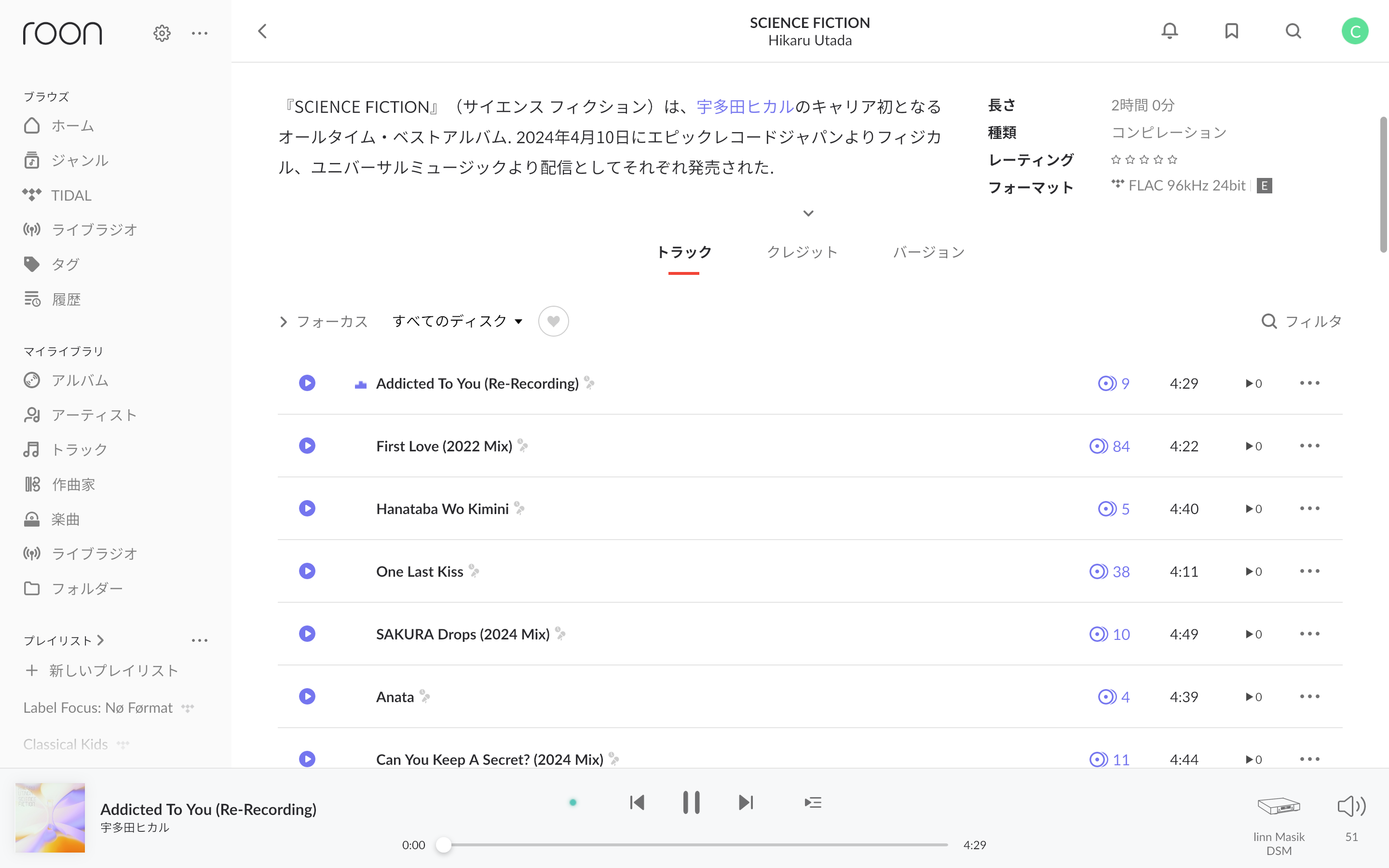Viewport: 1389px width, 868px height.
Task: Create 新しいプレイリスト
Action: point(102,670)
